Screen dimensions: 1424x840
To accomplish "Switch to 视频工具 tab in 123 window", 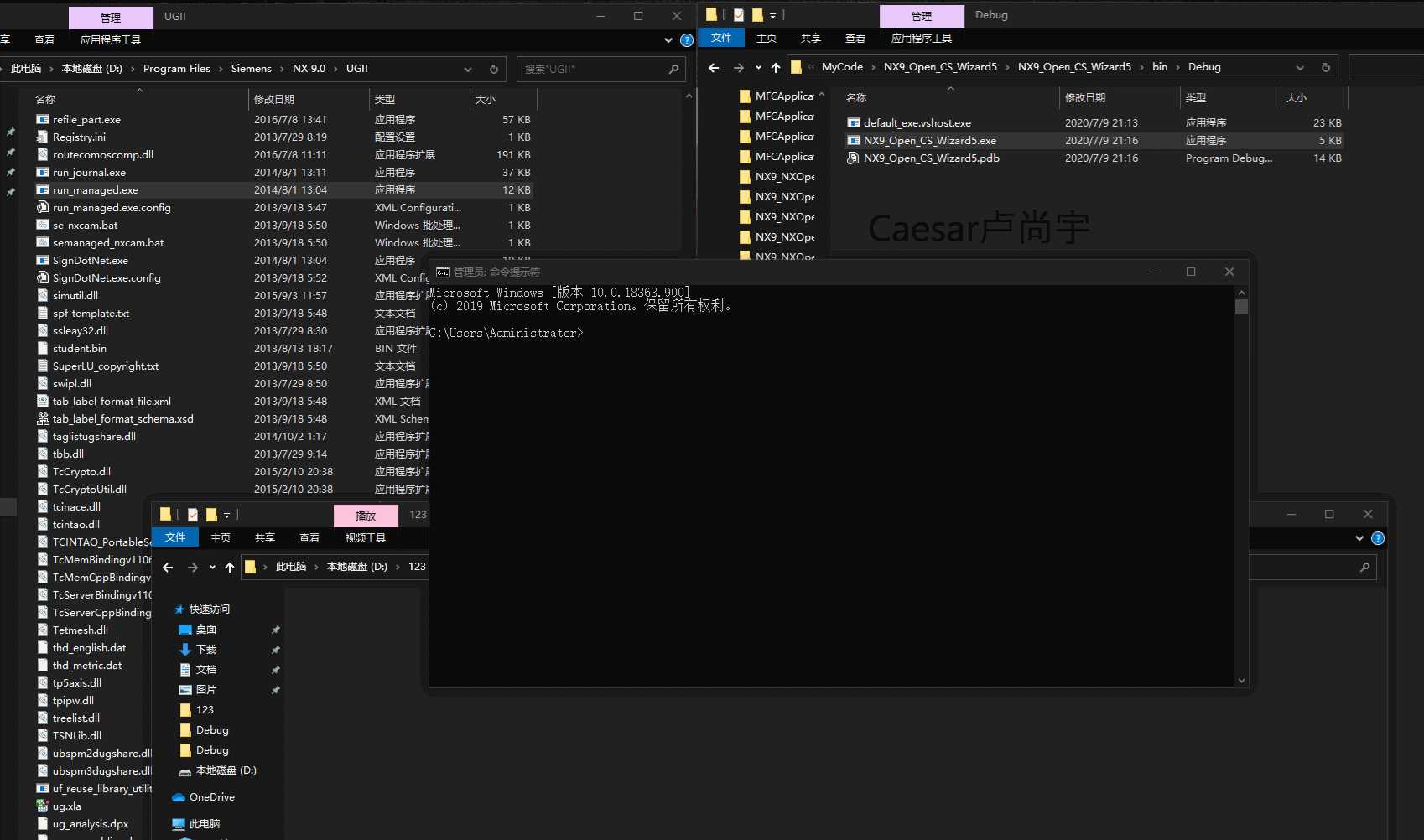I will [366, 538].
